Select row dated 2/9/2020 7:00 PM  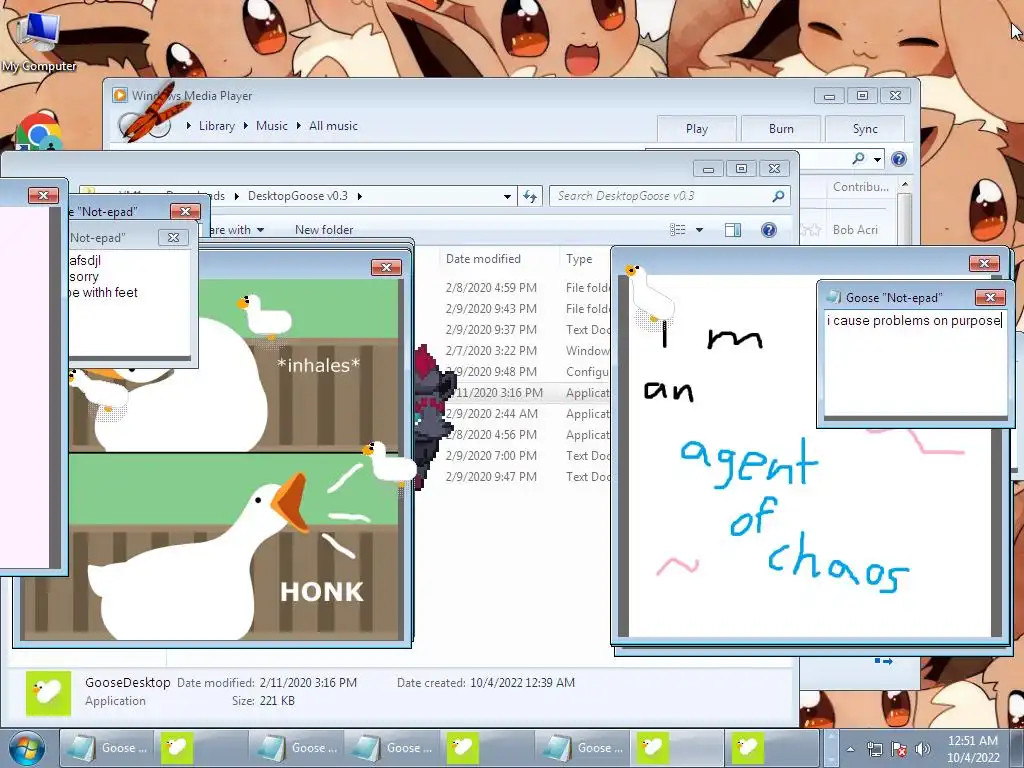coord(526,455)
